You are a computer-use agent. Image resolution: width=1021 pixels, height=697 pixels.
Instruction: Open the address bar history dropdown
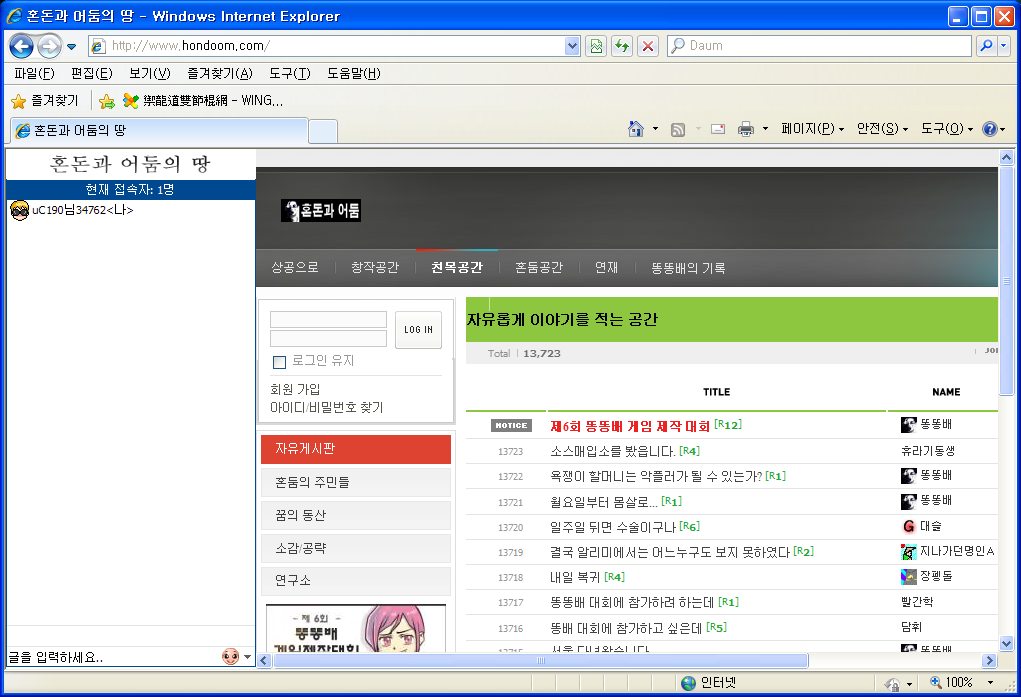point(572,46)
